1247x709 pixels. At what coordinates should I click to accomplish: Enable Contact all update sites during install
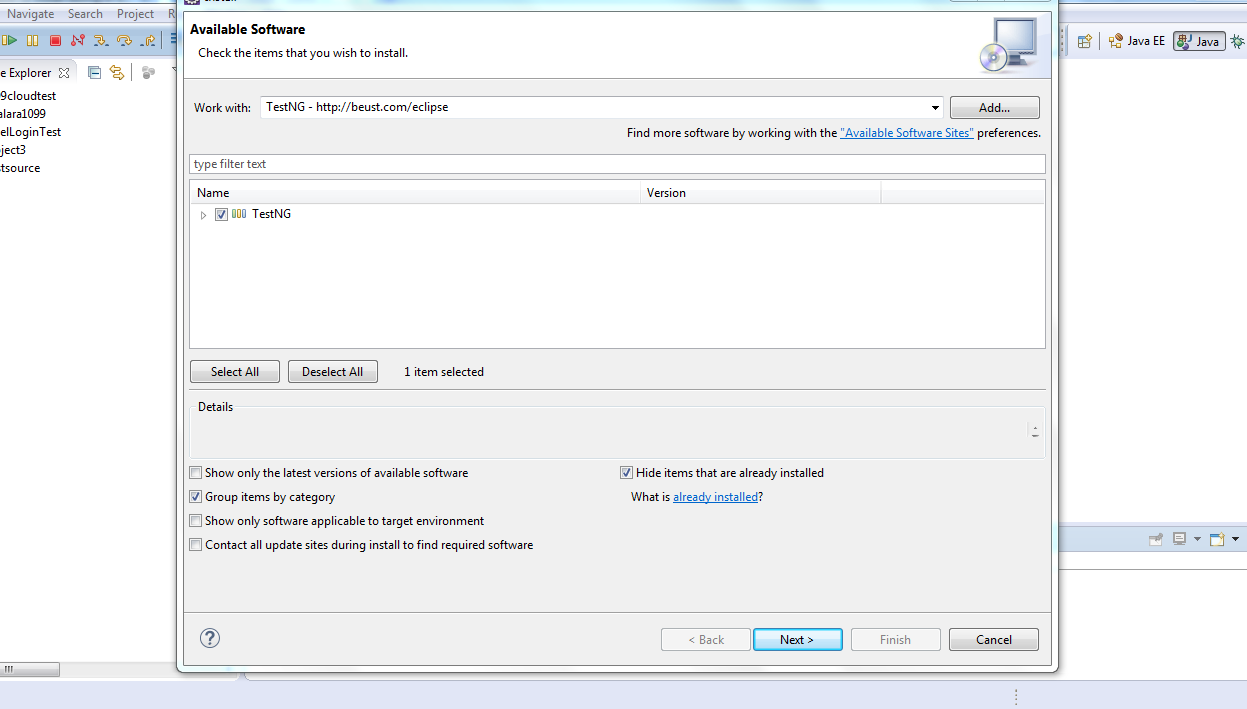click(196, 545)
